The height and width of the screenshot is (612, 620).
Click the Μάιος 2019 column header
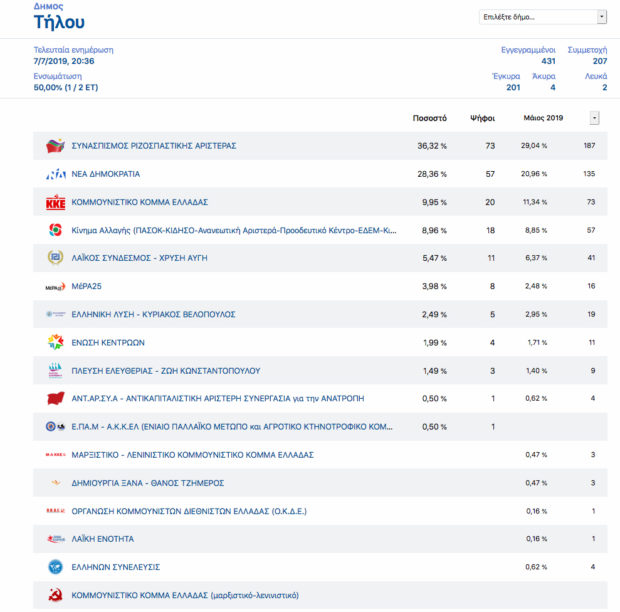pyautogui.click(x=543, y=118)
